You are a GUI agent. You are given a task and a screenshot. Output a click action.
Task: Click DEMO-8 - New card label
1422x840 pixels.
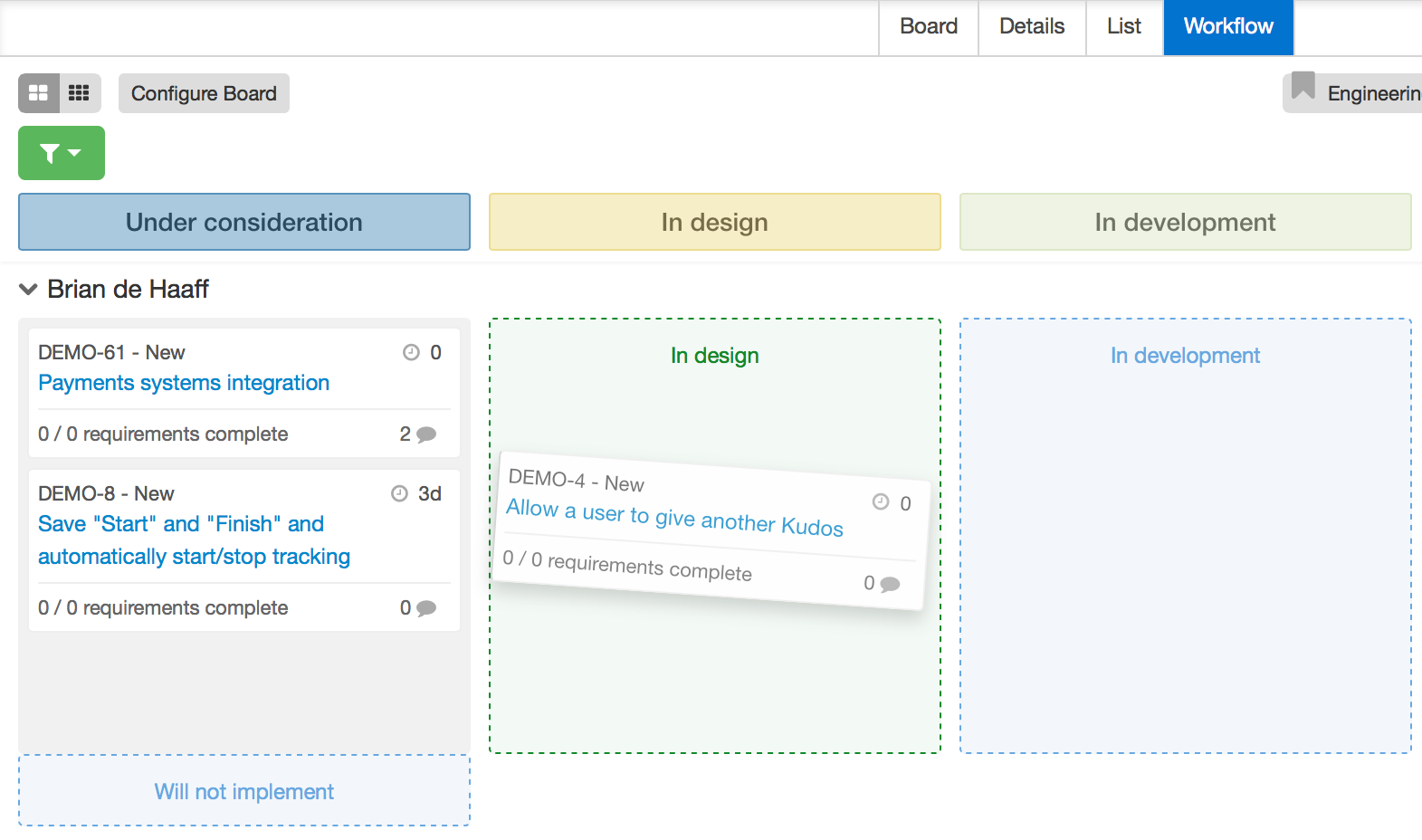pyautogui.click(x=106, y=493)
